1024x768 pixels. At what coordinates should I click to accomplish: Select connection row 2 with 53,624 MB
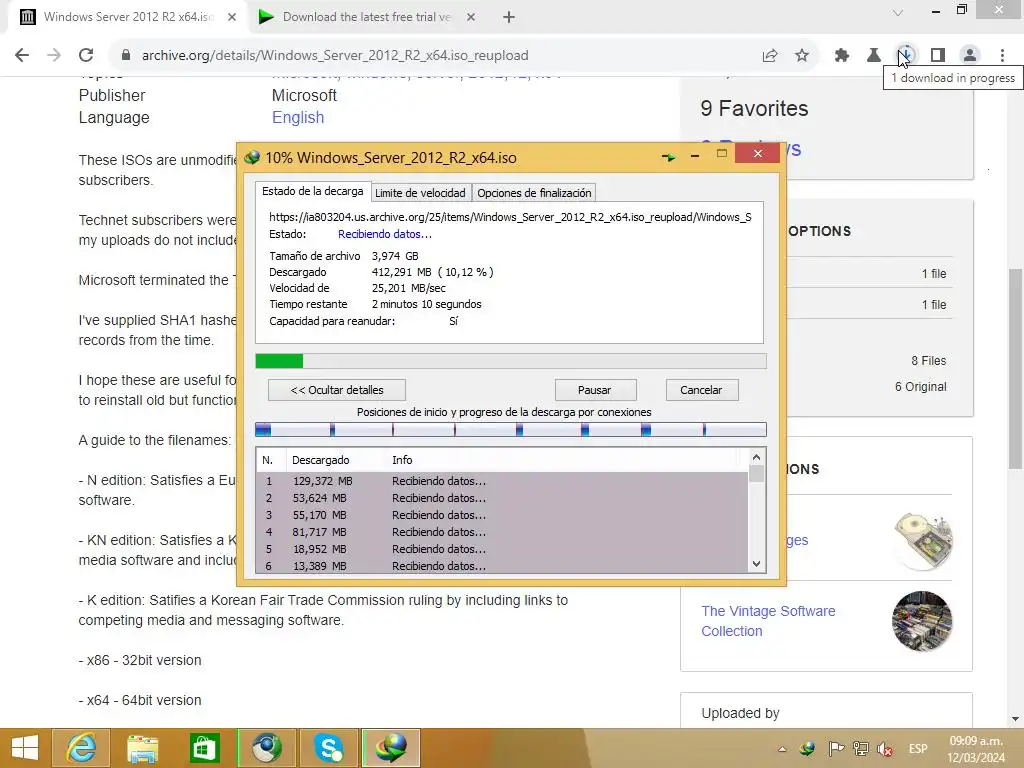[x=502, y=498]
